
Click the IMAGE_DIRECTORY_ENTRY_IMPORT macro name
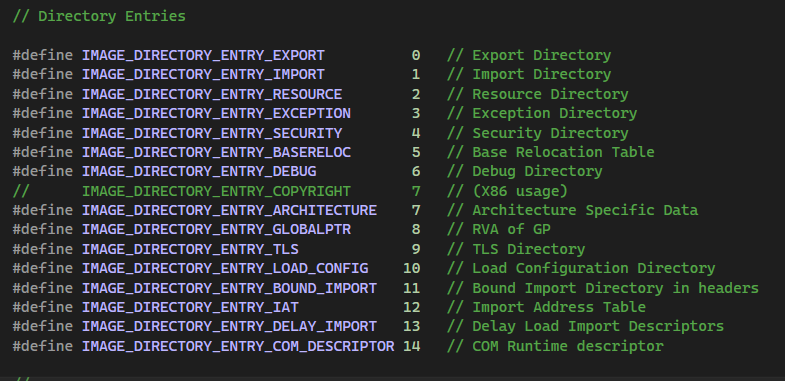203,75
